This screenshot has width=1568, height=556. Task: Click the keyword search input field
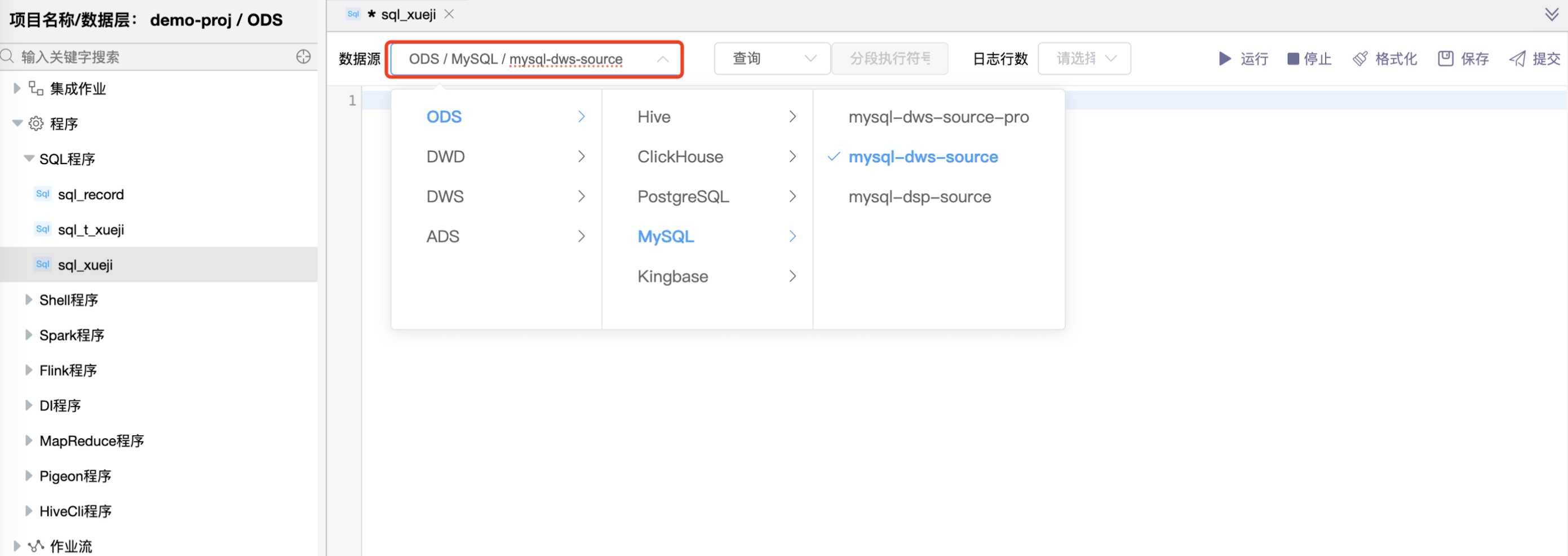tap(152, 56)
